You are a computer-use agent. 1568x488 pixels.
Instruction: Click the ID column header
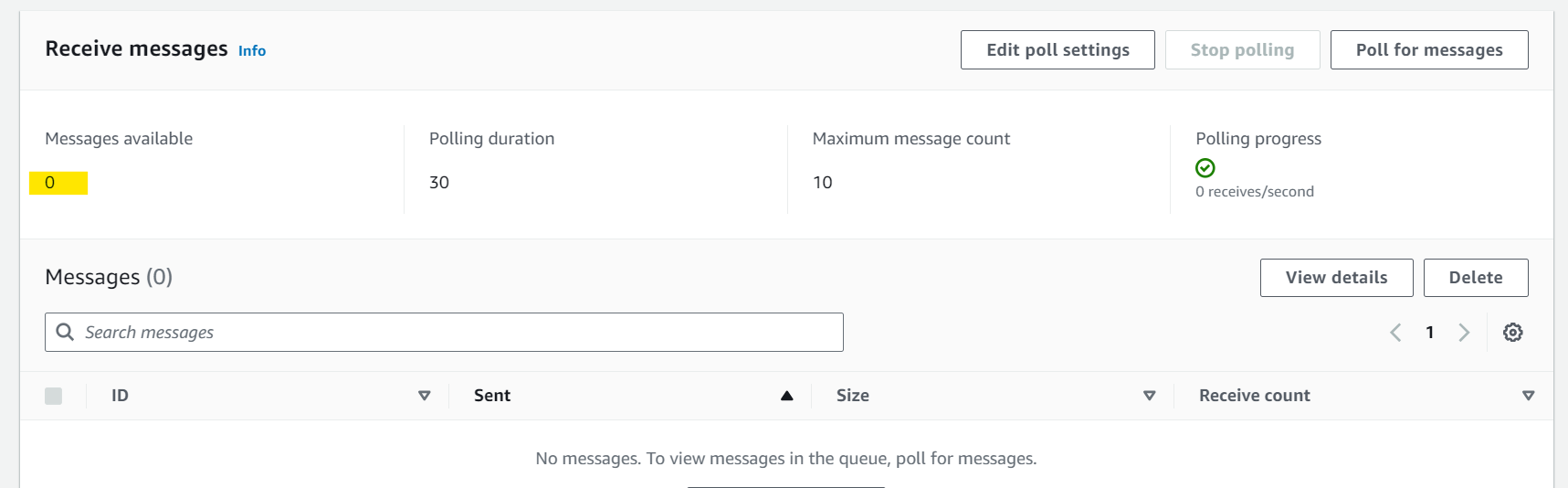[x=120, y=396]
